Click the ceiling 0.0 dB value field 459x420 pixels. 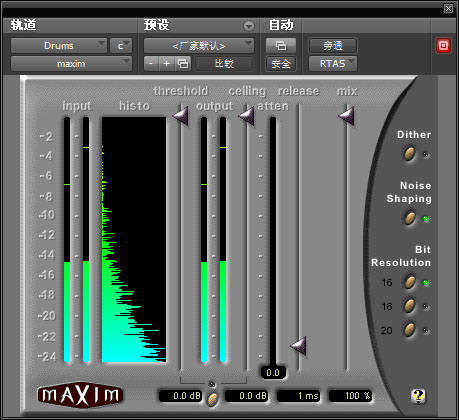[246, 396]
